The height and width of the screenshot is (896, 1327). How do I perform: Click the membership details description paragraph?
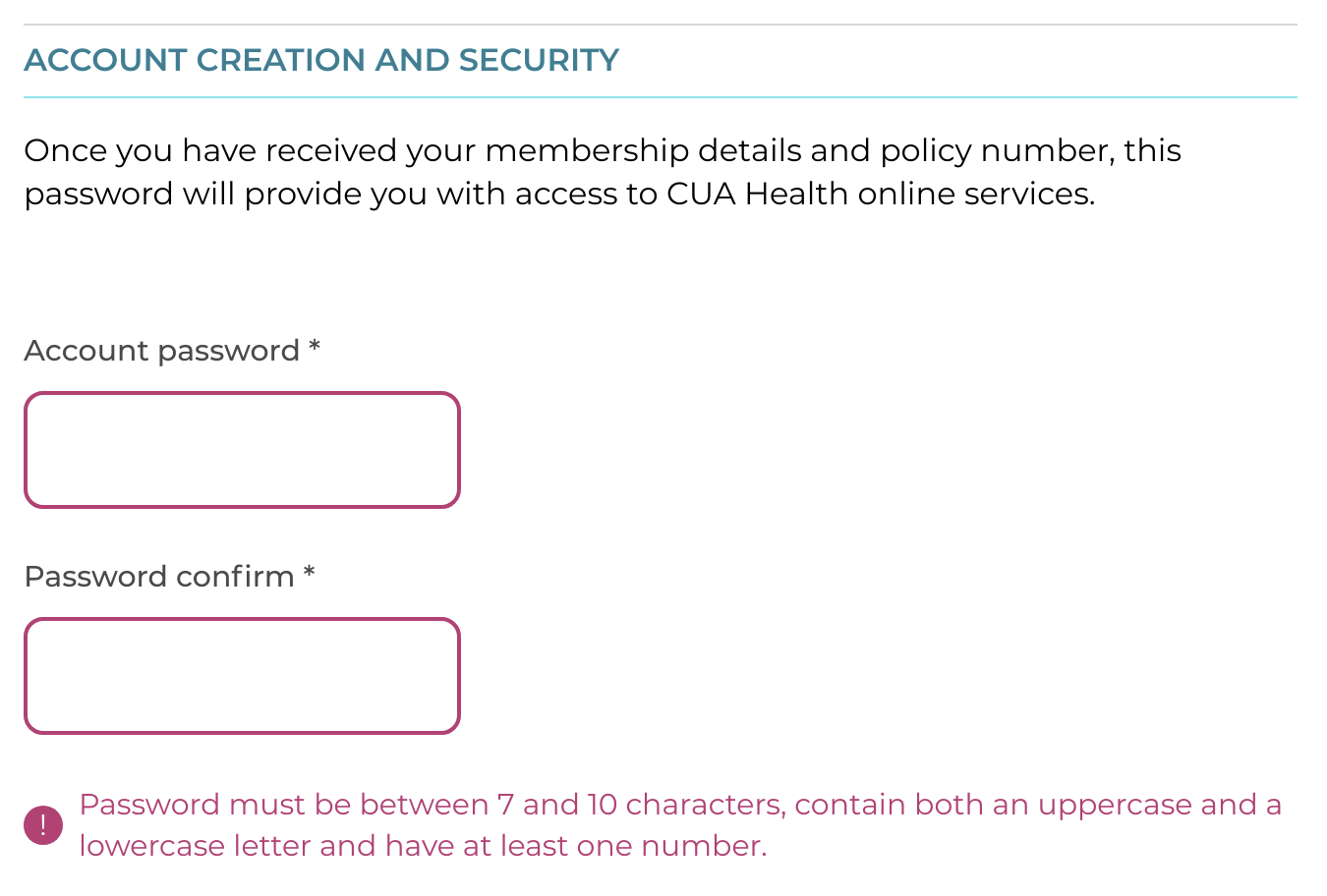click(x=602, y=172)
